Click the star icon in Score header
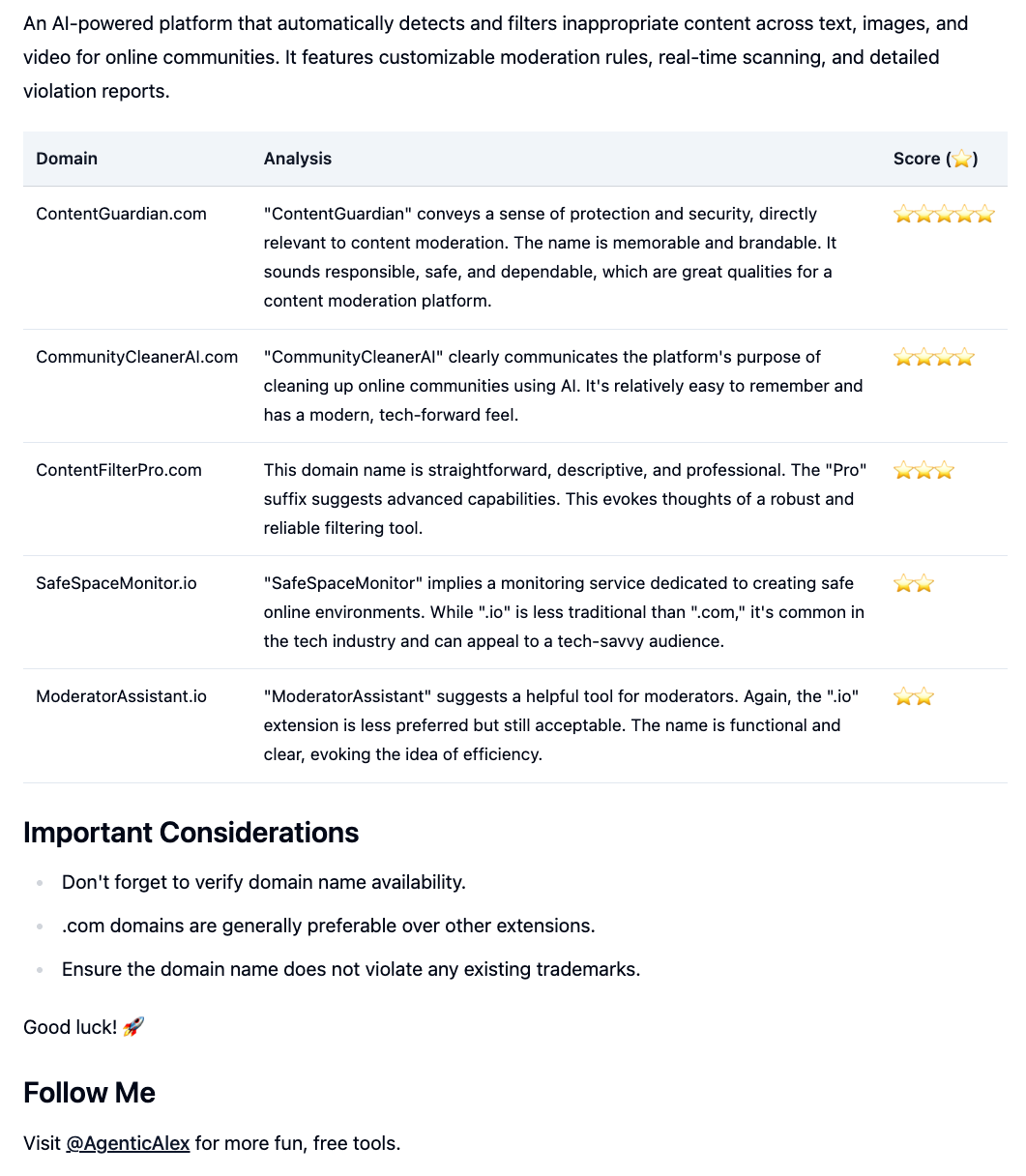Image resolution: width=1026 pixels, height=1176 pixels. tap(961, 160)
